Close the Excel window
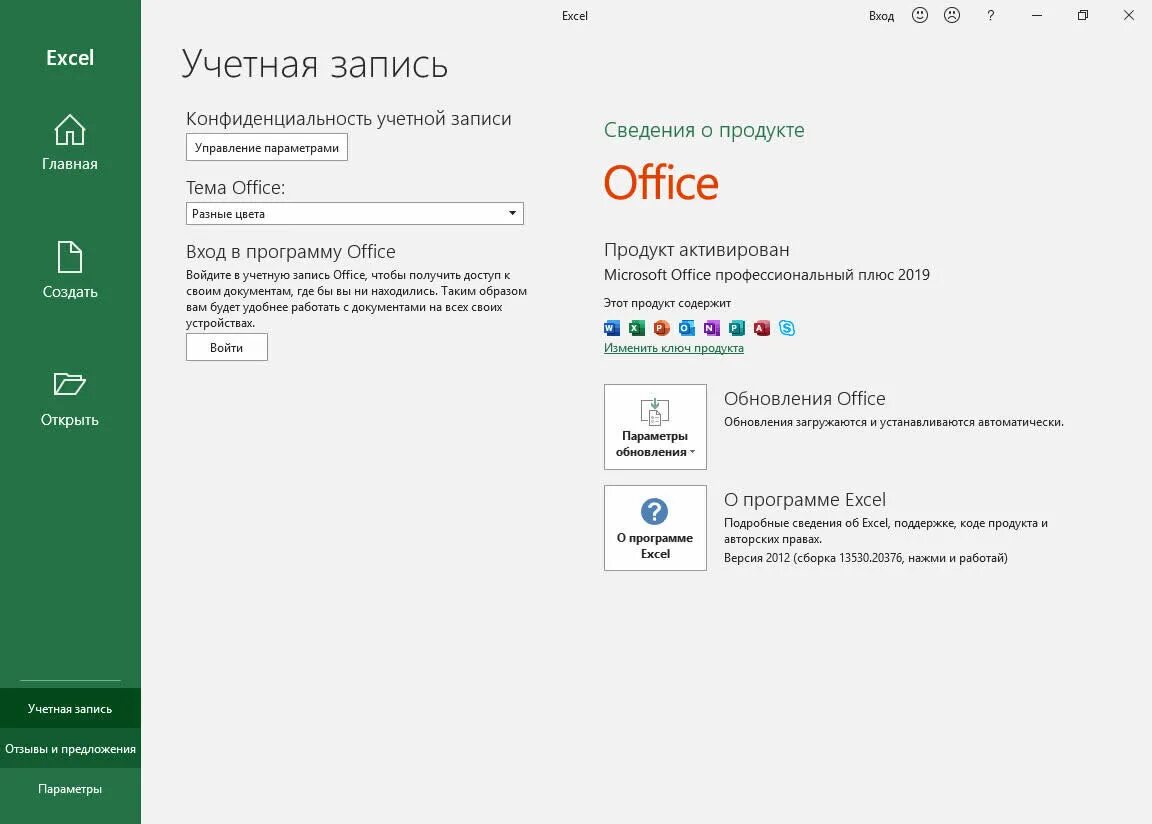 [1129, 15]
